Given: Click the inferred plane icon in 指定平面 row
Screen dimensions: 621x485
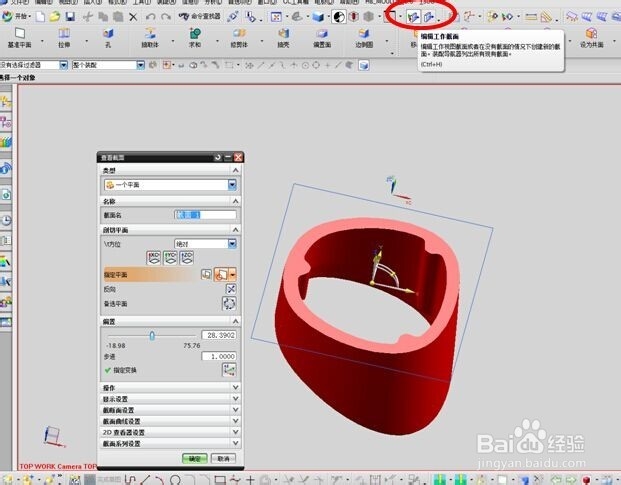Looking at the screenshot, I should pyautogui.click(x=221, y=274).
